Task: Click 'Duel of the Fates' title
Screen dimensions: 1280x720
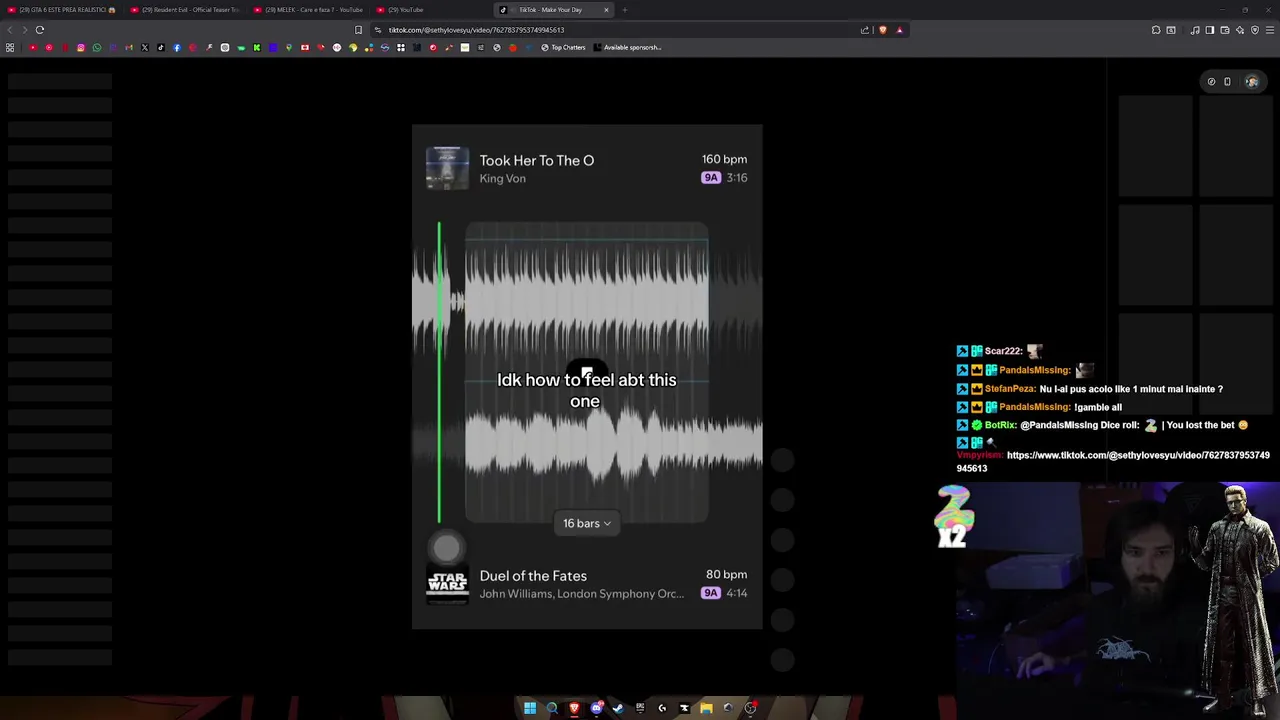Action: [533, 576]
